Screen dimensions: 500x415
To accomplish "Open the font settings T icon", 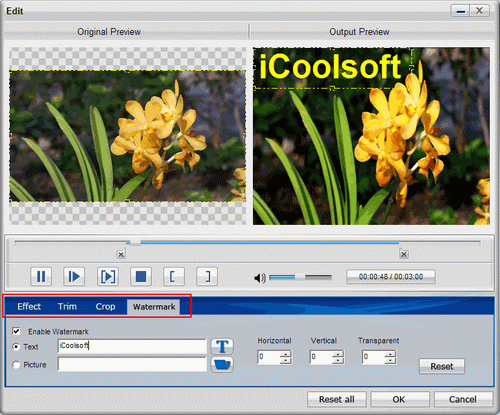I will [x=222, y=346].
